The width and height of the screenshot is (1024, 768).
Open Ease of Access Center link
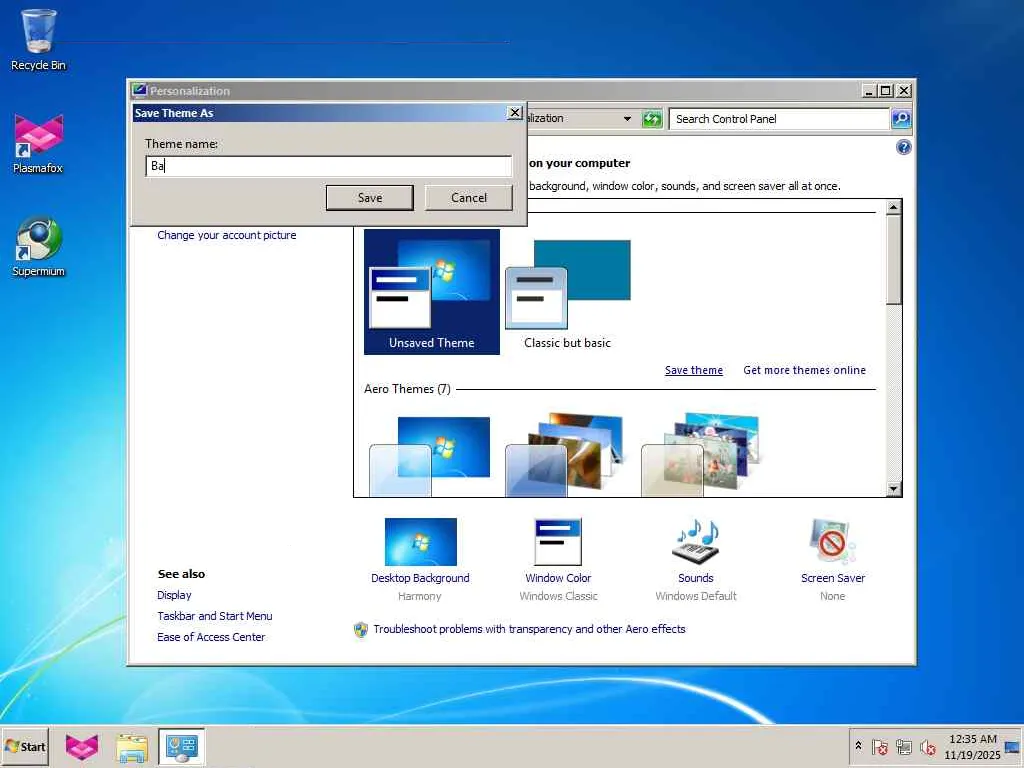tap(211, 637)
